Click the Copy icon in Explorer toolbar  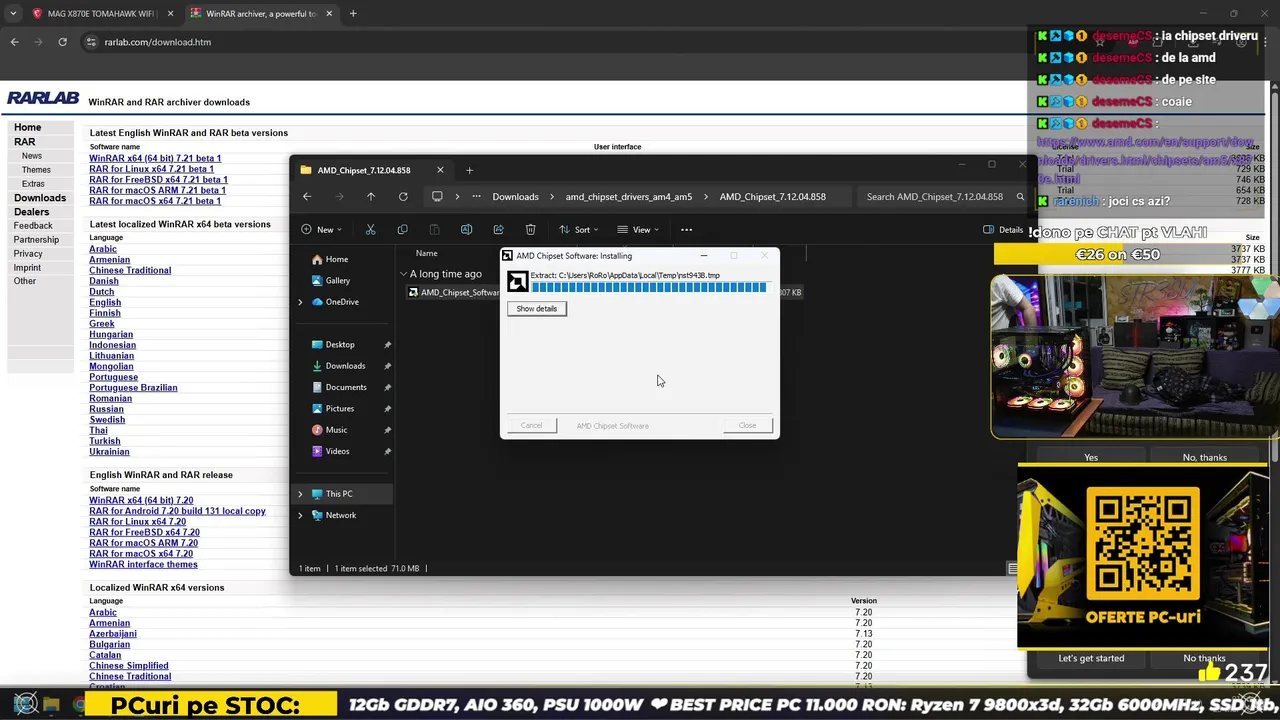pos(402,229)
